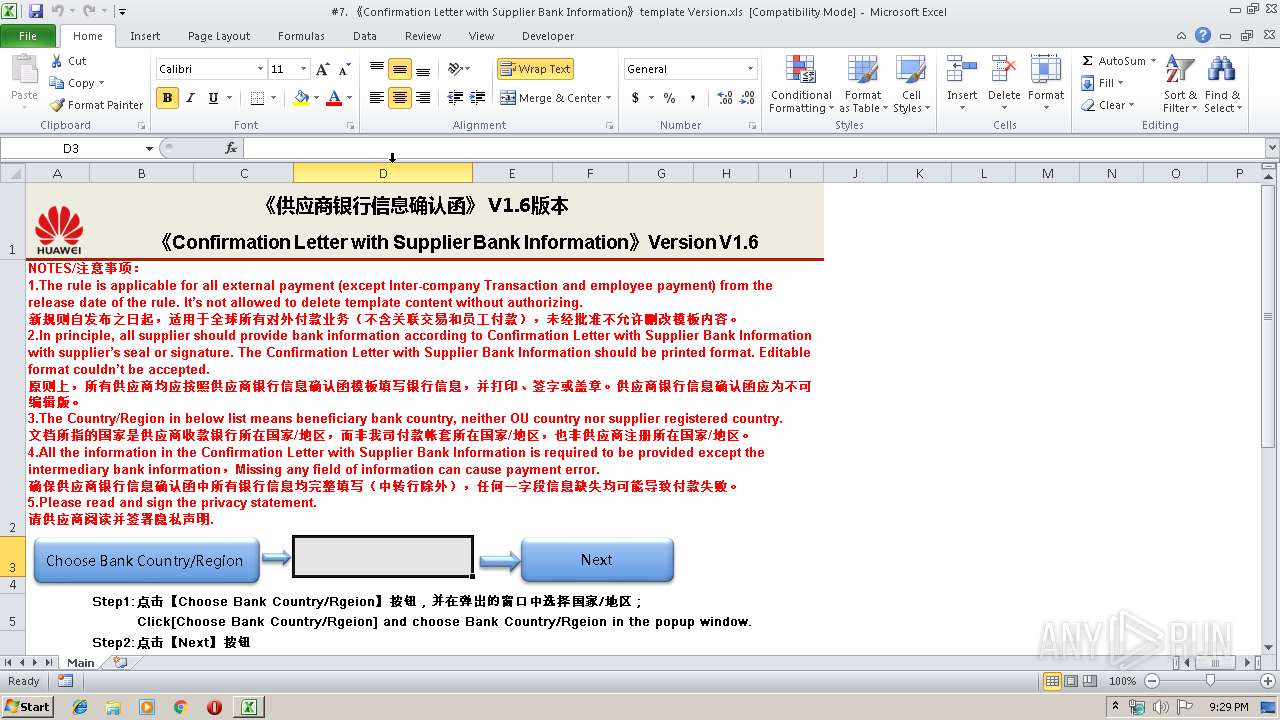Open the font name Calibri dropdown
This screenshot has height=720, width=1280.
260,69
